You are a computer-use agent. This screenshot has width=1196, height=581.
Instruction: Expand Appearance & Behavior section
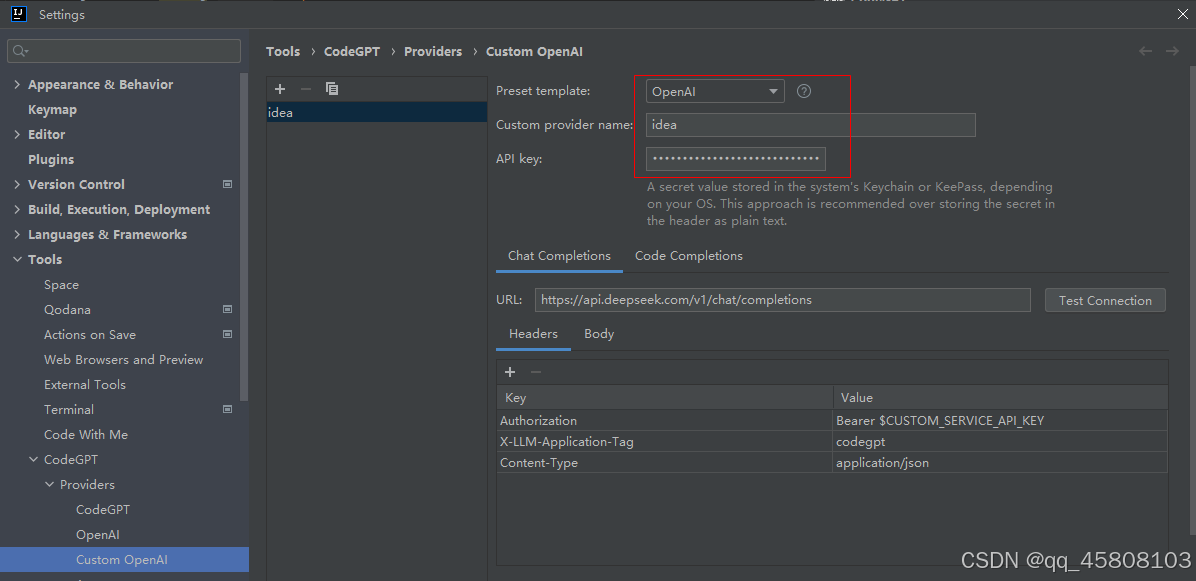pos(17,85)
